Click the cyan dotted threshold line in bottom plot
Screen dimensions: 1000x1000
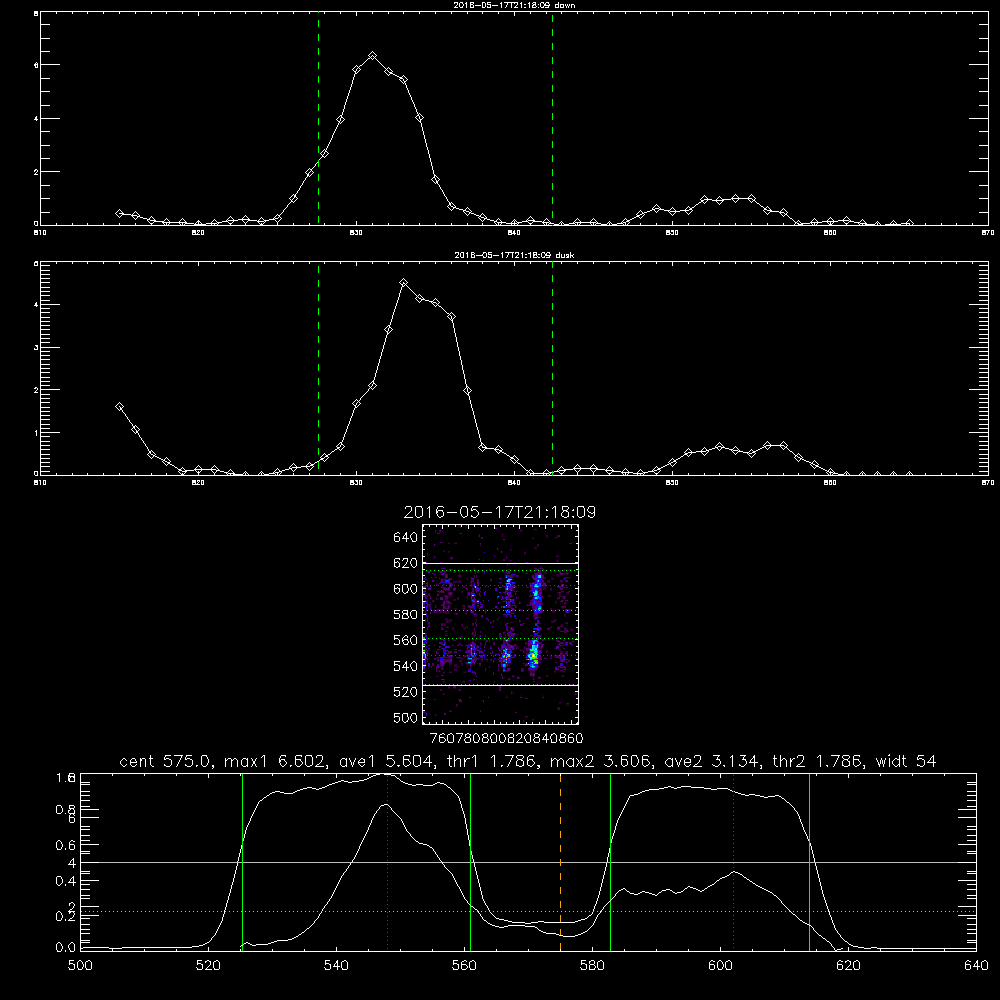coord(529,911)
